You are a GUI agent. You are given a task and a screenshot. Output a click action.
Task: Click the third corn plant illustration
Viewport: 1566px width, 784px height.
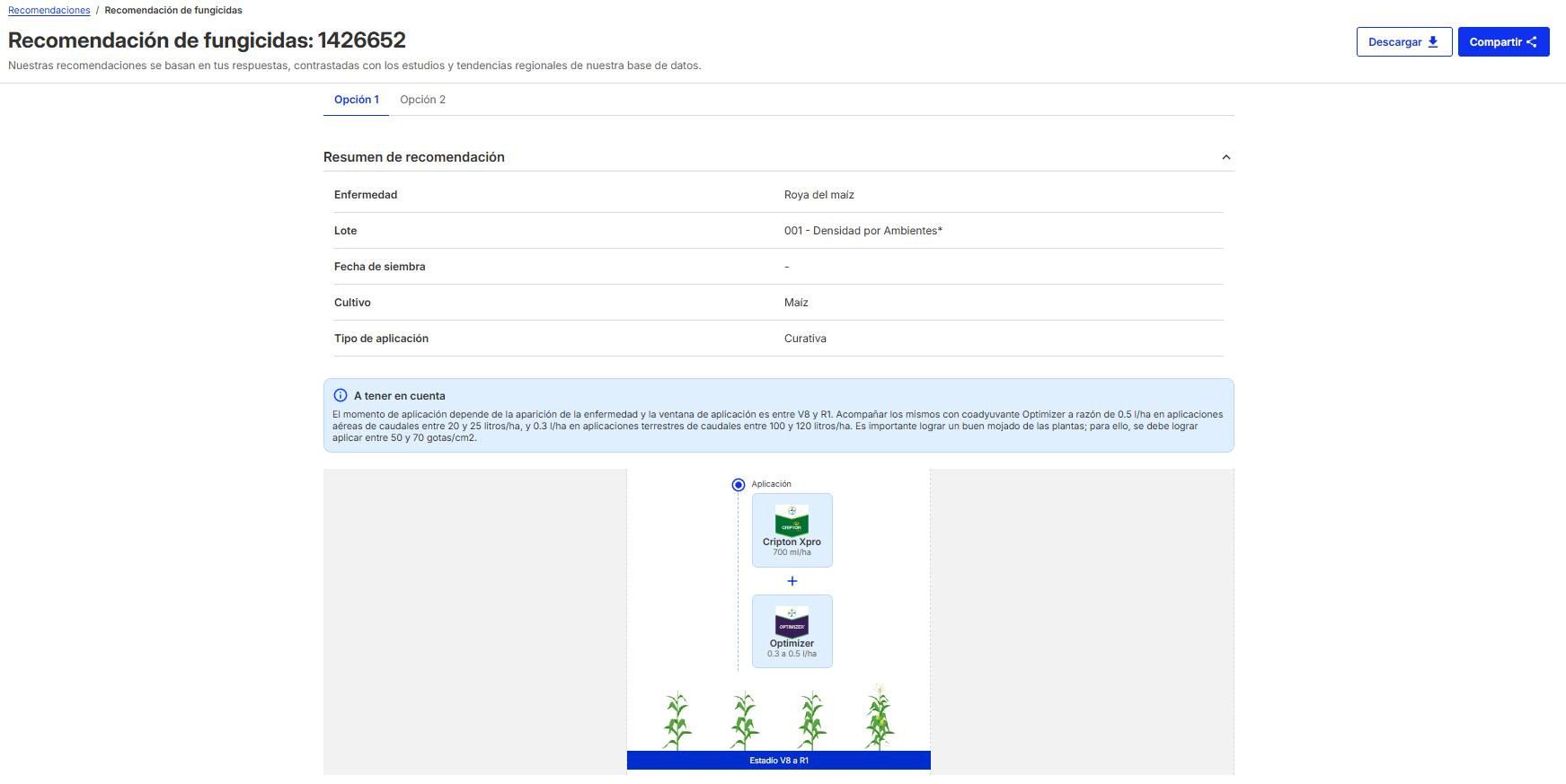812,720
